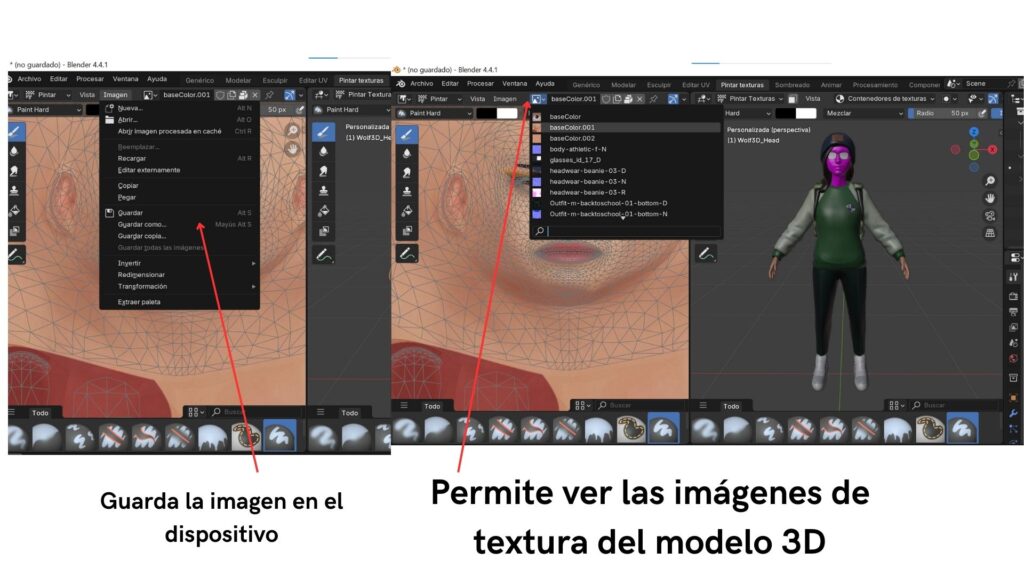
Task: Open Pintar mode dropdown in right screenshot
Action: click(x=439, y=99)
